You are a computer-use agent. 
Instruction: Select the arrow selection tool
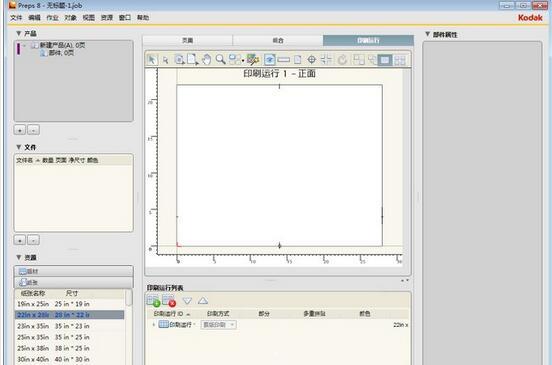click(152, 59)
